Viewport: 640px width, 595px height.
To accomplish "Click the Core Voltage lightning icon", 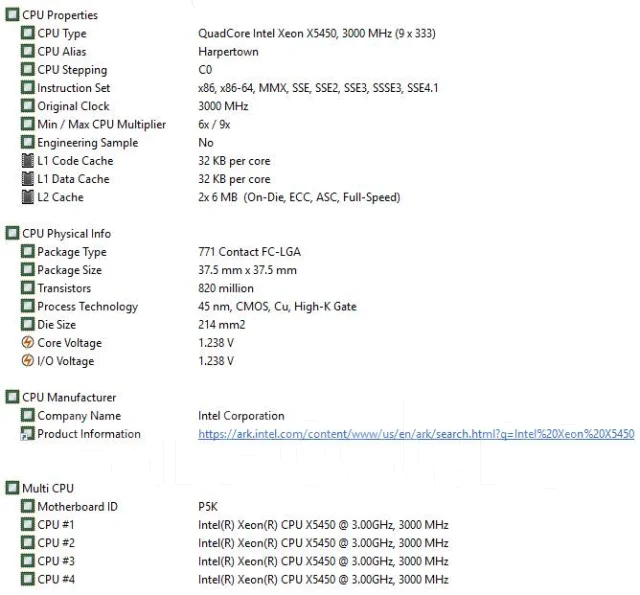I will pos(27,342).
